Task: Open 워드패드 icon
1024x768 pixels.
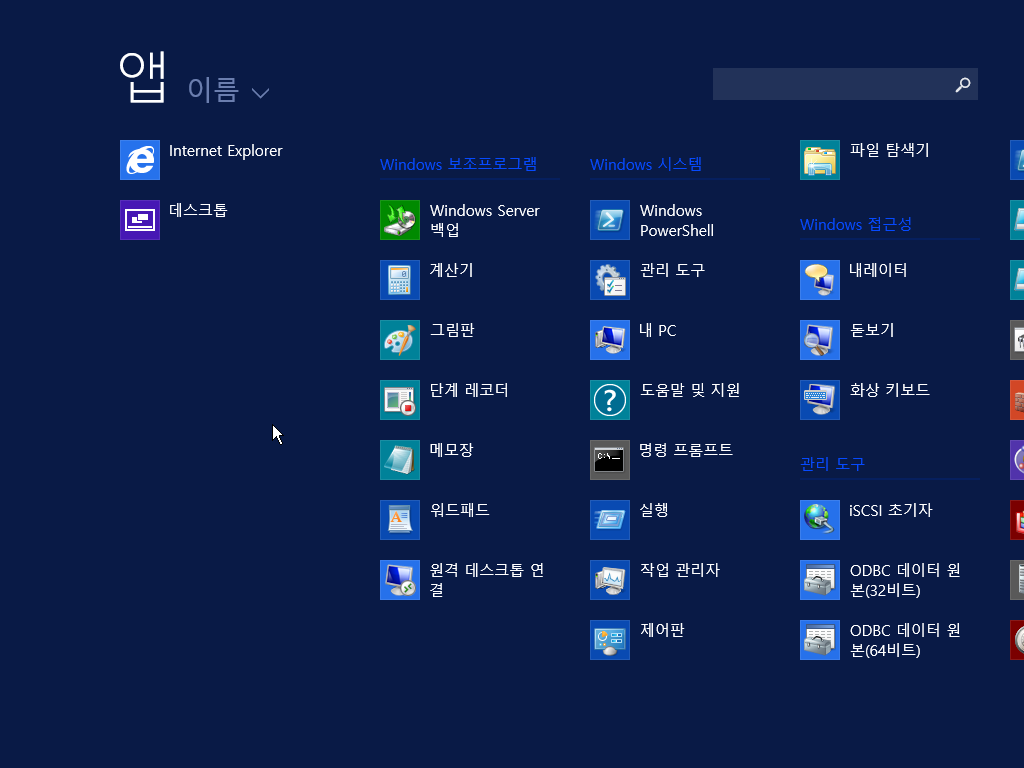Action: 400,520
